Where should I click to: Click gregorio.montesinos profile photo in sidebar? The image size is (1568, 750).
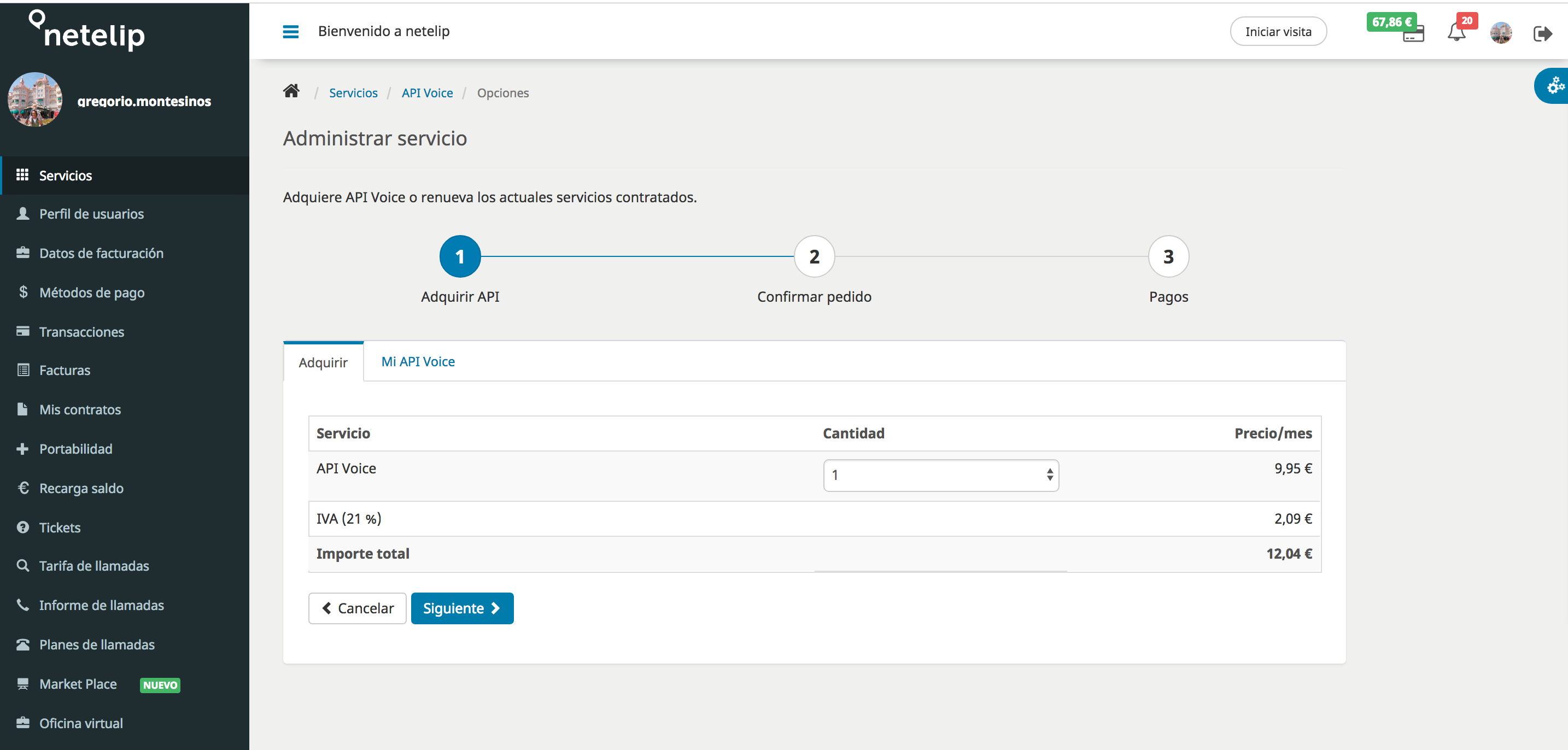(34, 100)
